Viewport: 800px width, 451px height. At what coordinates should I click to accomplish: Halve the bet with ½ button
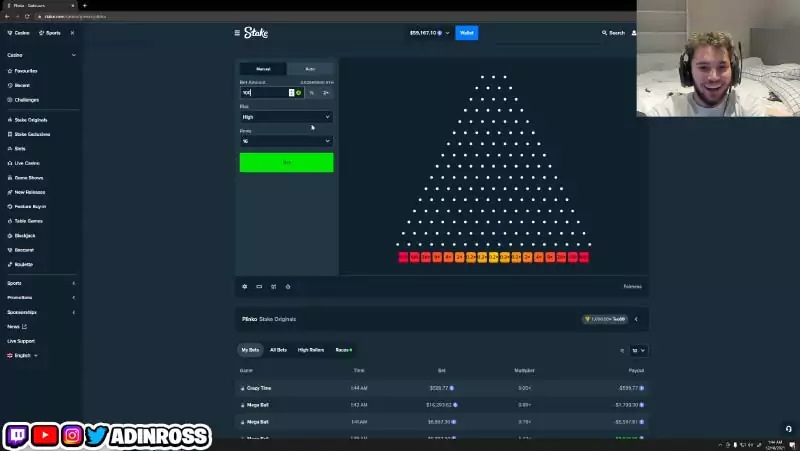click(x=312, y=93)
